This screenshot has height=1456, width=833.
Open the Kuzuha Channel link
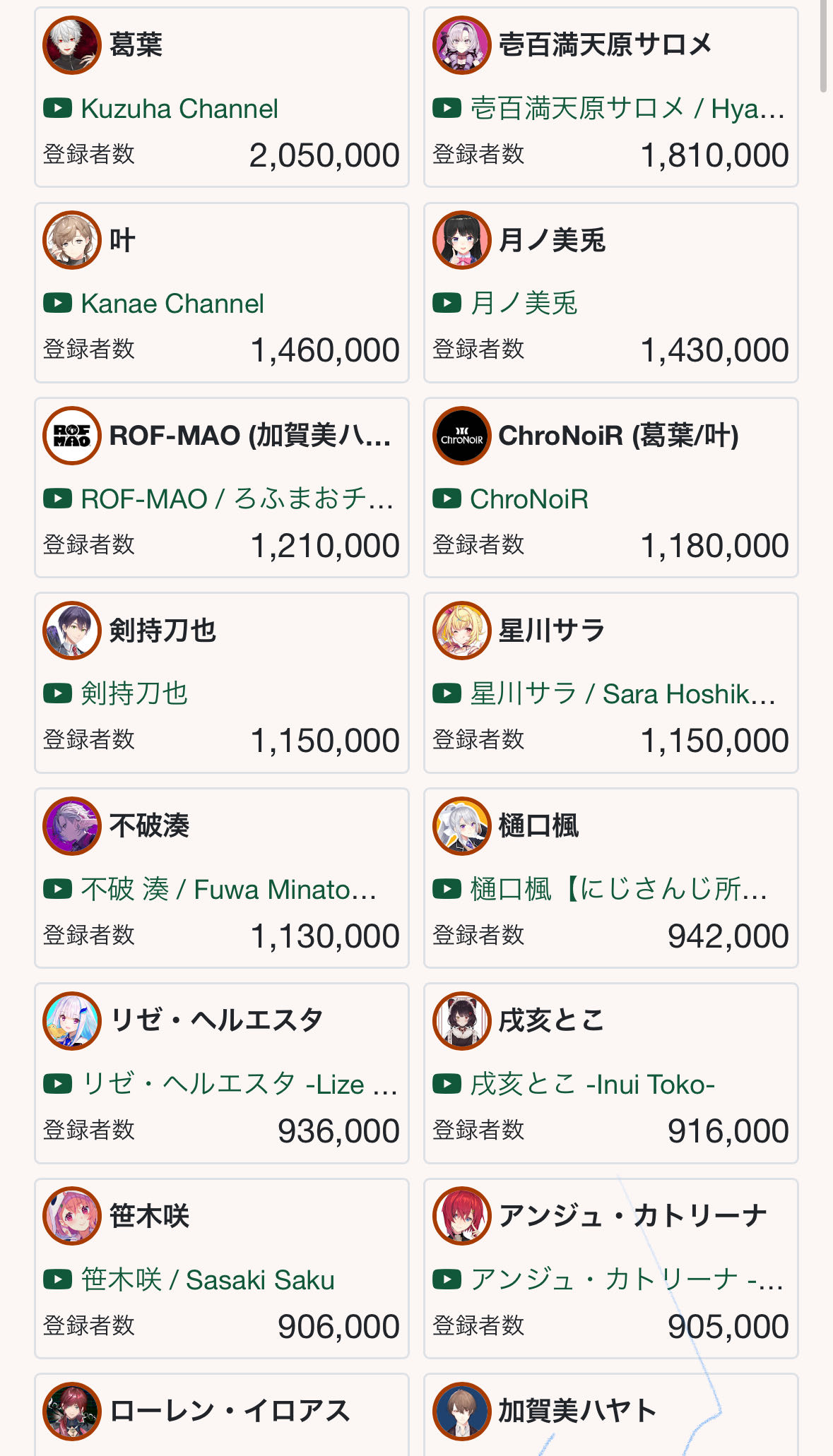179,109
